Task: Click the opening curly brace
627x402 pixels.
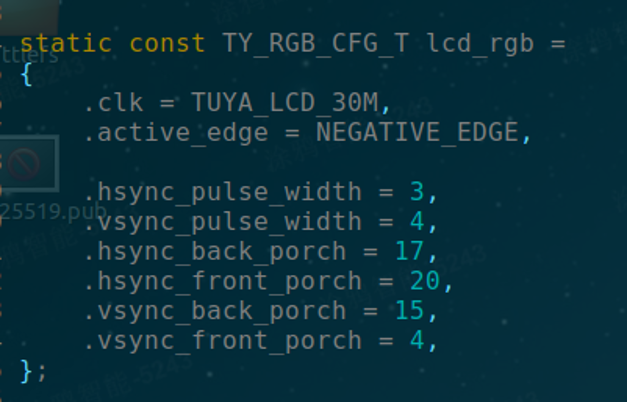Action: pos(26,74)
